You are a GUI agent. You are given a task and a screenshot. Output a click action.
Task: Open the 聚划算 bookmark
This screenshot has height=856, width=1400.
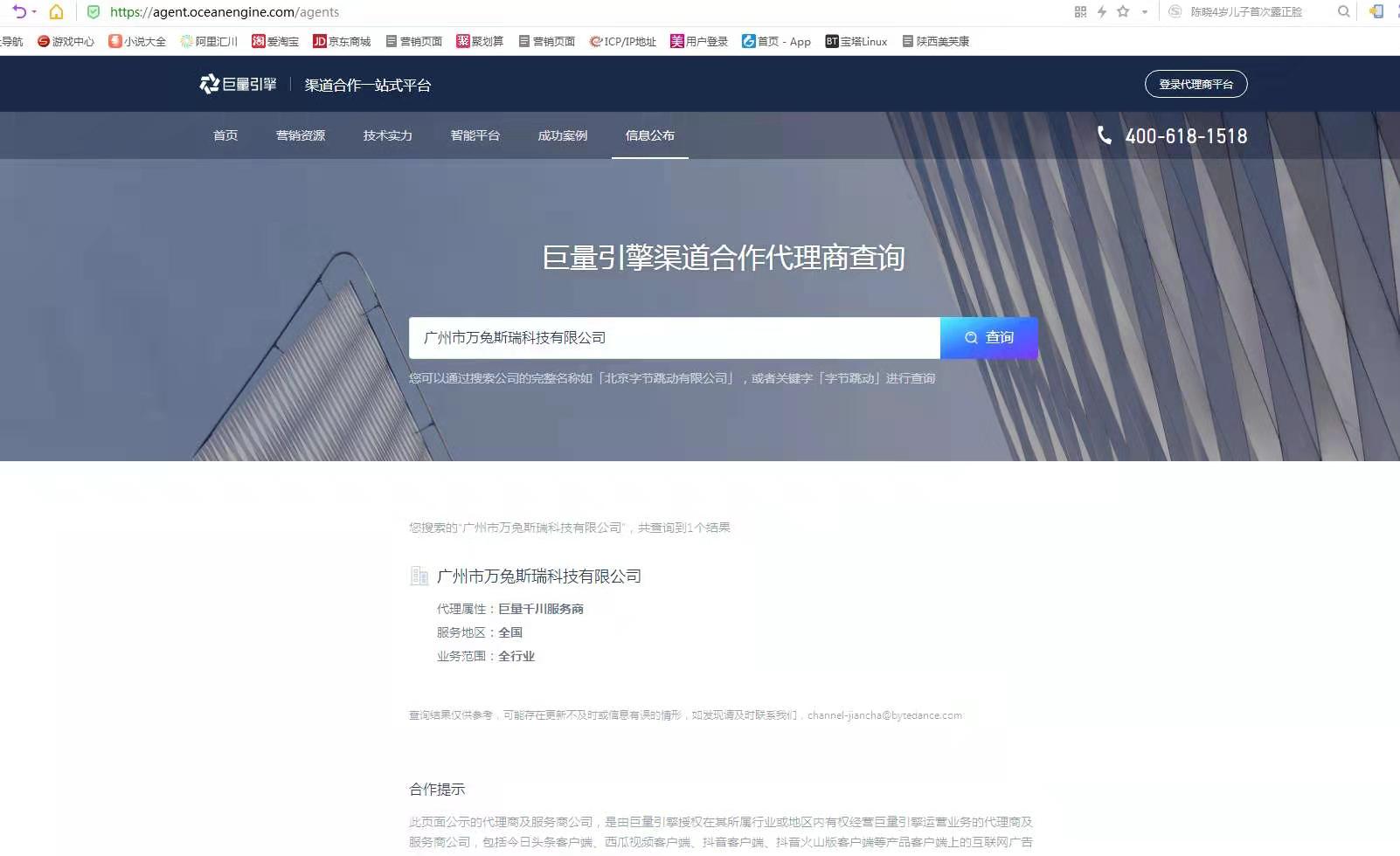coord(480,41)
